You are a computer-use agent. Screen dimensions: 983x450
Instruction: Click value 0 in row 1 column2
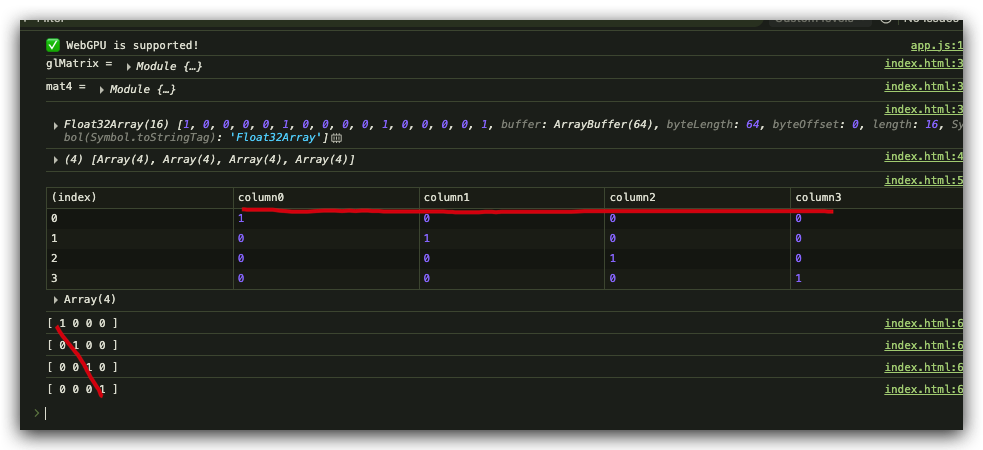[x=612, y=239]
